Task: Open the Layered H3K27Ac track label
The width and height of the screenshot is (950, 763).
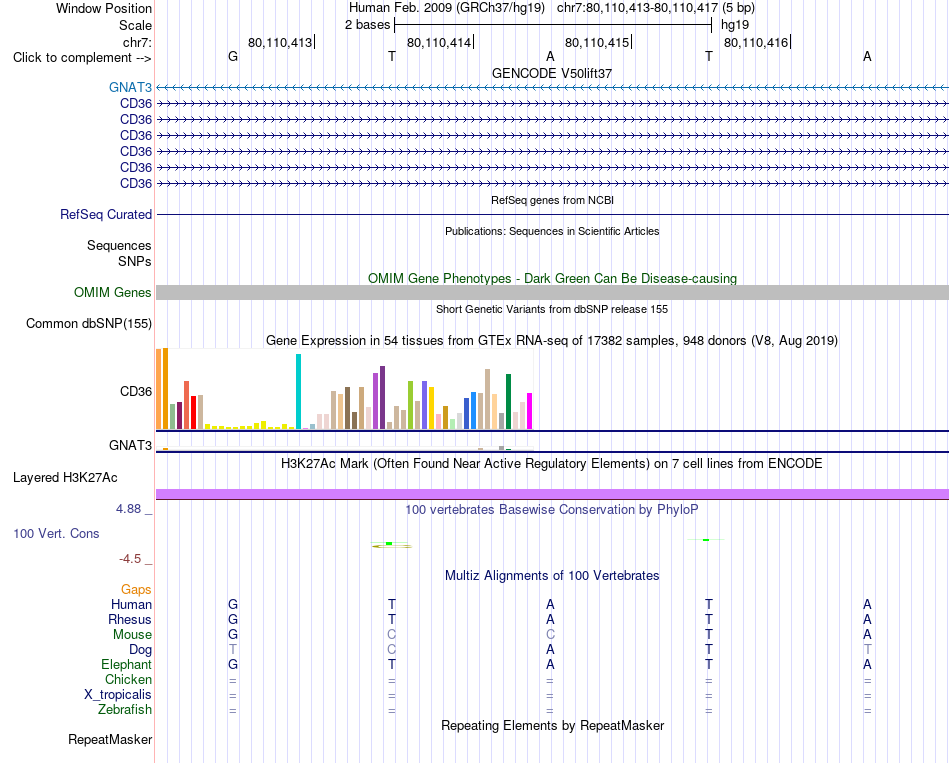Action: tap(65, 478)
